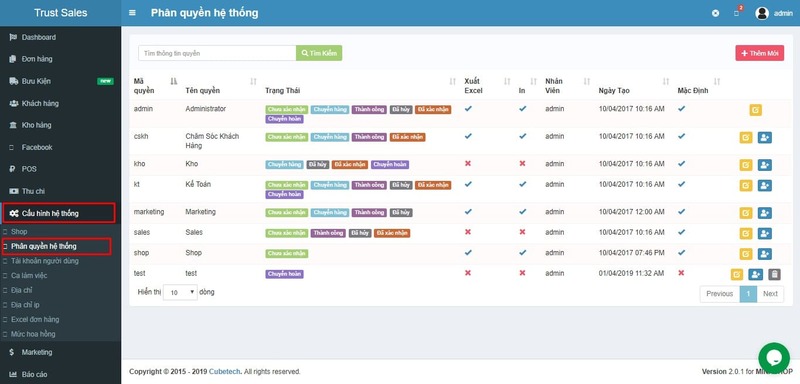Focus the Tìm thông tin quyền search field
The image size is (800, 384).
pyautogui.click(x=217, y=53)
